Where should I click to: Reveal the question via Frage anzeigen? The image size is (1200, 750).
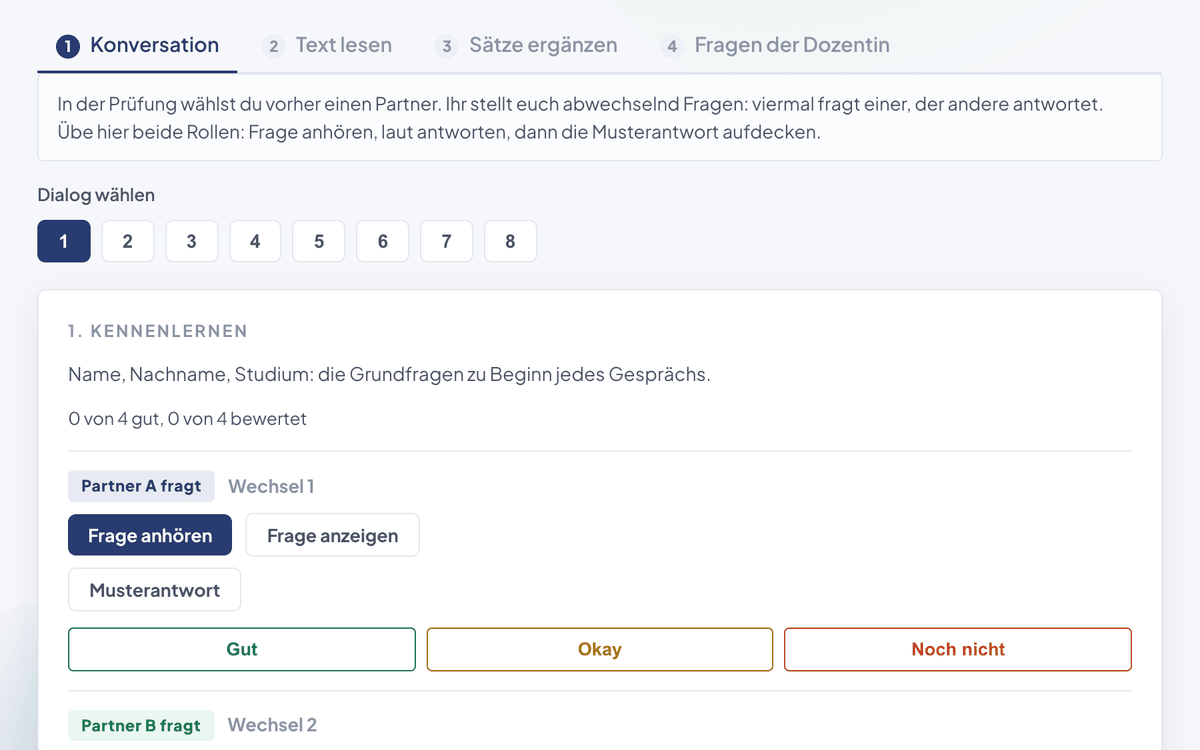click(x=332, y=535)
